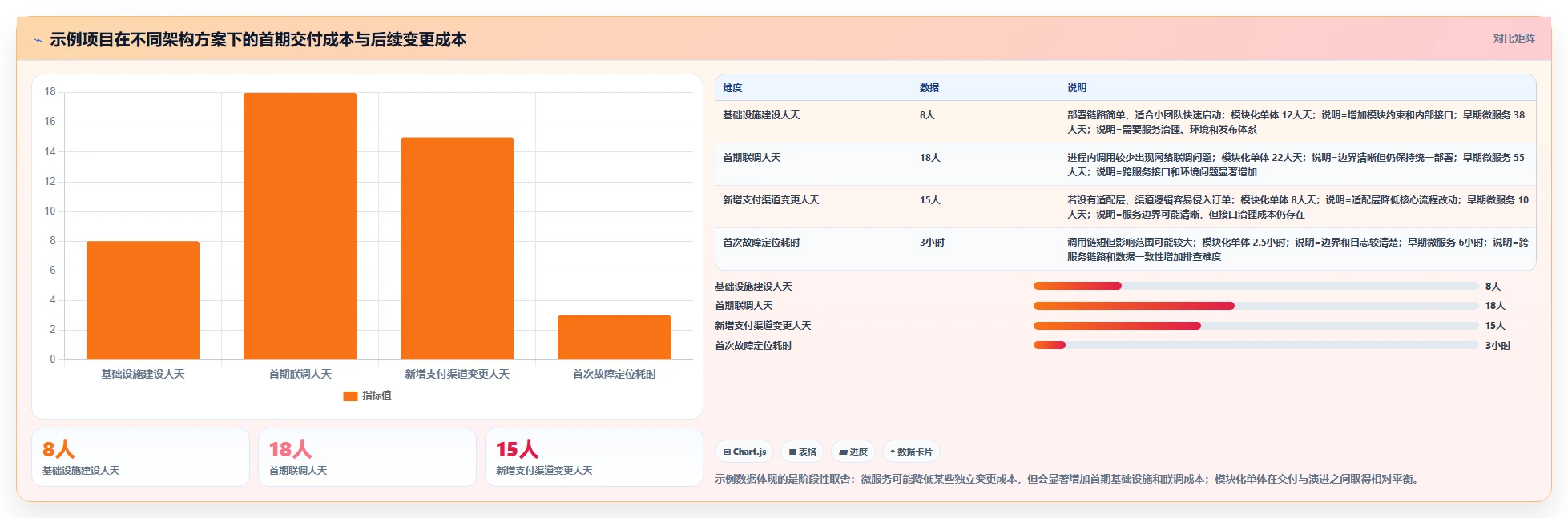1568x518 pixels.
Task: Click the 15人 value in the table
Action: click(930, 200)
